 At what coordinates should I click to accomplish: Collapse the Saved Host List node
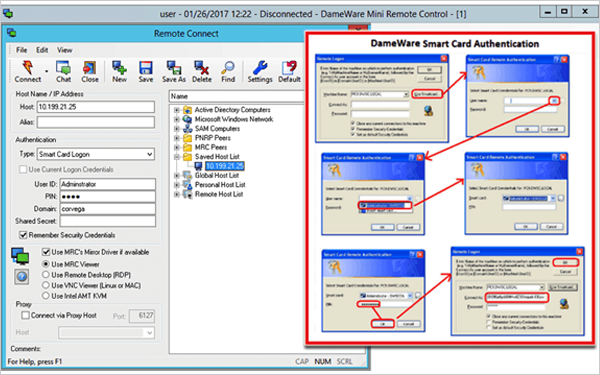(176, 157)
